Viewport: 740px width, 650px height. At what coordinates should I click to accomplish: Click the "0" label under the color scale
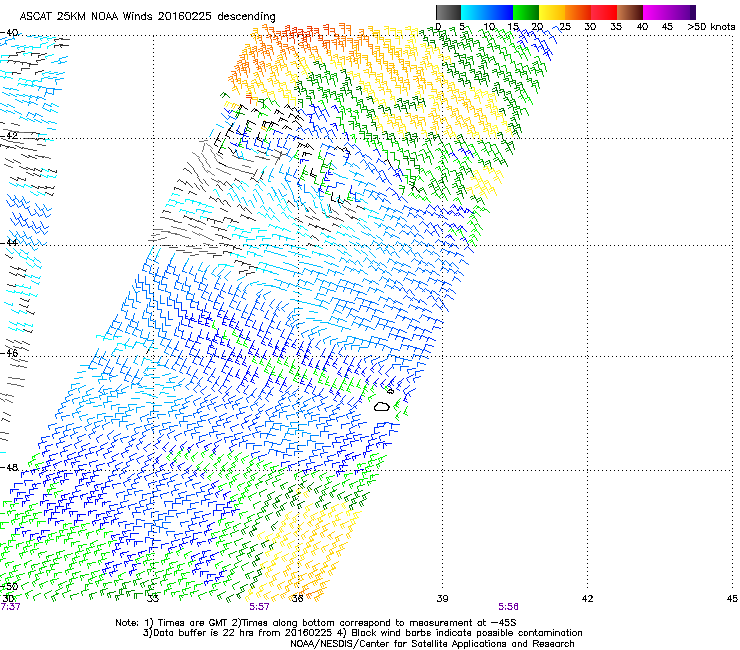[x=438, y=27]
